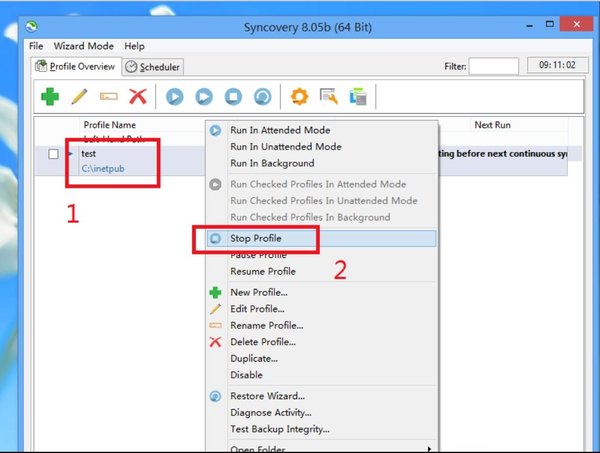Click the C:\inetpub path text

(103, 169)
